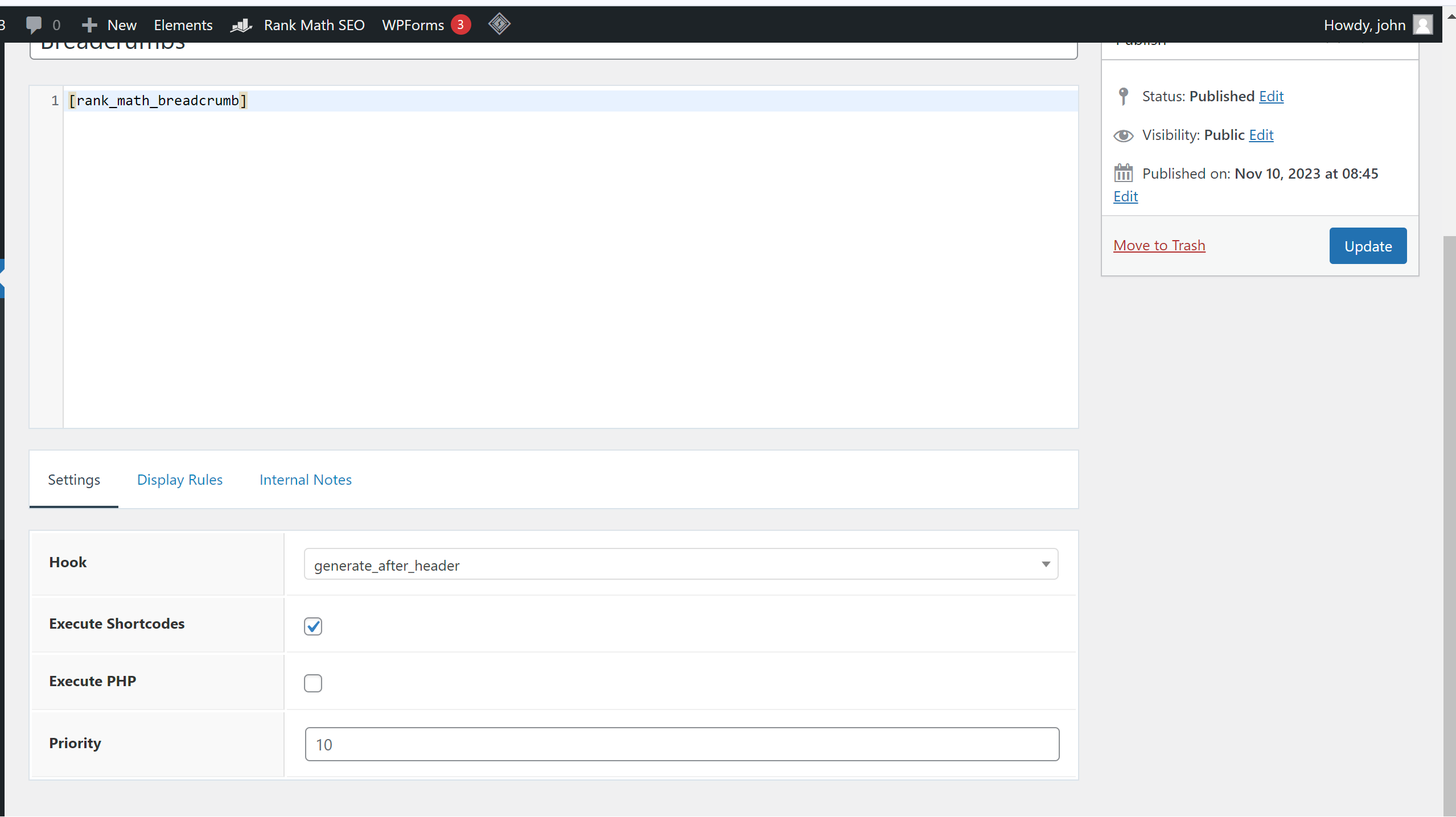Screen dimensions: 1456x817
Task: Click the user avatar next to Howdy, john
Action: (1422, 24)
